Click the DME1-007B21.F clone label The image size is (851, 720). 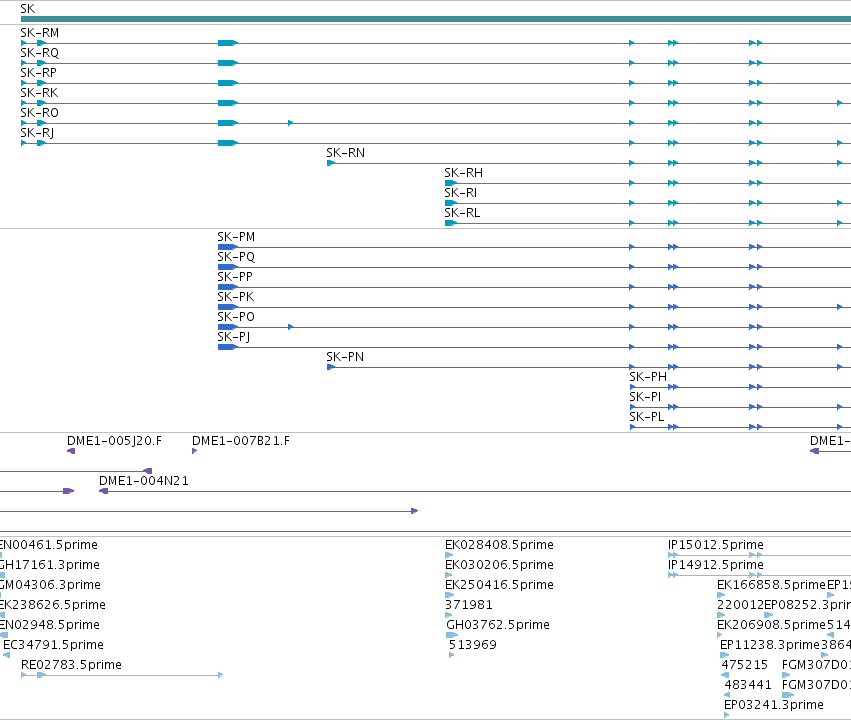[x=241, y=441]
